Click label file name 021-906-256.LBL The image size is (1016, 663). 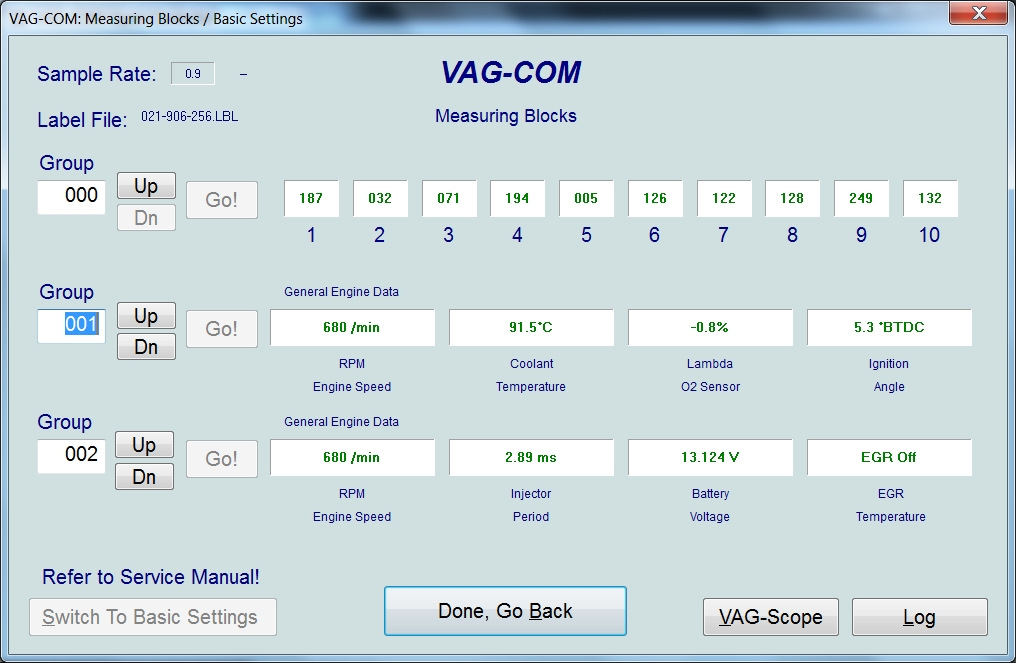(x=189, y=117)
